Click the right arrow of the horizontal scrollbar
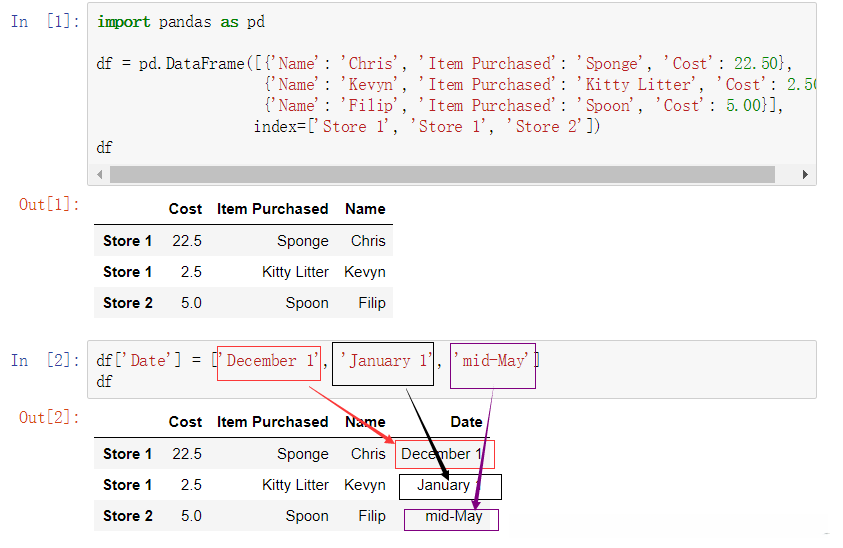 coord(806,175)
